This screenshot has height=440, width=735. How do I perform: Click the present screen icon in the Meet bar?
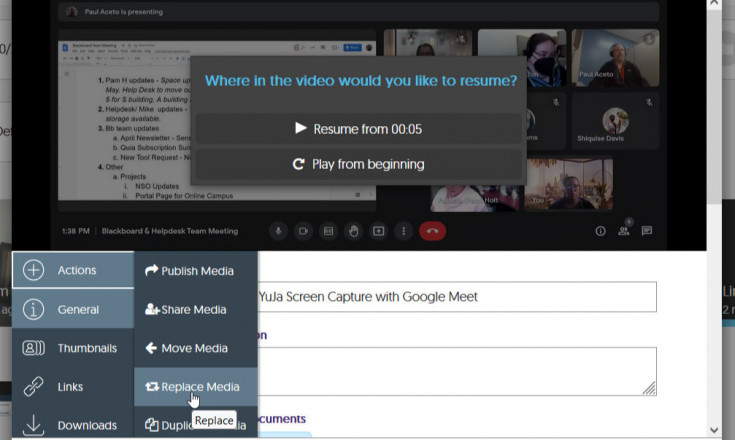379,231
